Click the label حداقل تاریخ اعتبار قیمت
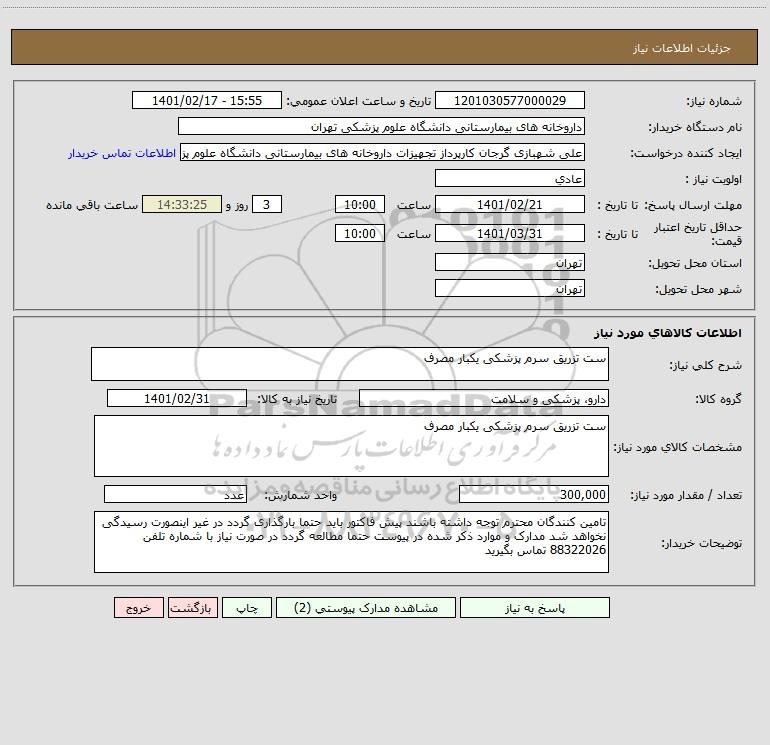The height and width of the screenshot is (745, 770). tap(698, 234)
